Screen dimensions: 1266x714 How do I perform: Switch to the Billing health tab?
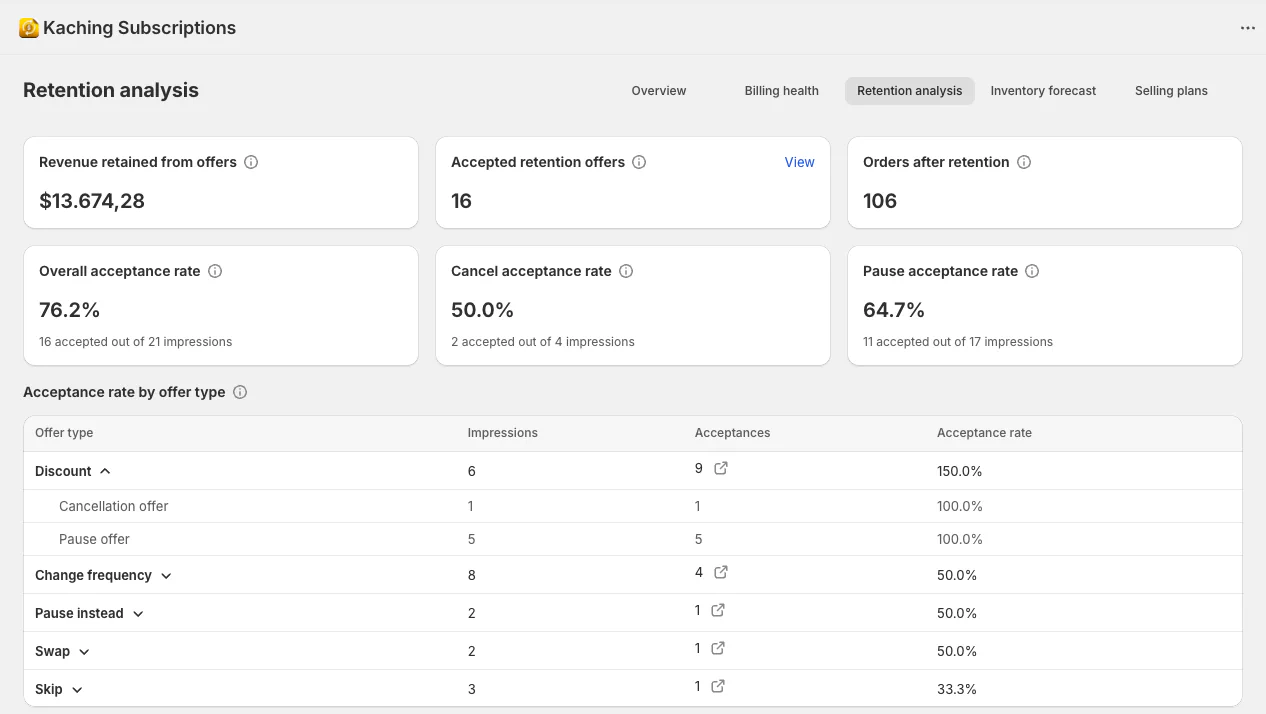pos(782,91)
